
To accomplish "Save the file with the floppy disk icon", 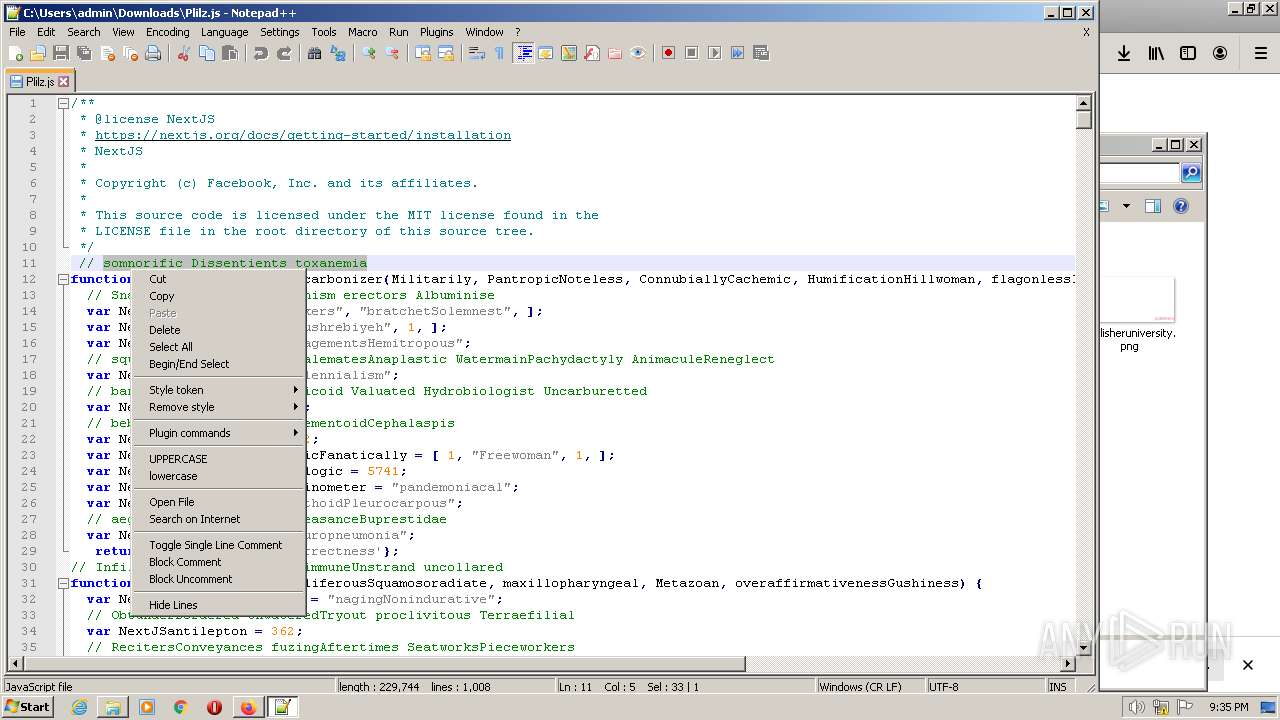I will coord(61,53).
